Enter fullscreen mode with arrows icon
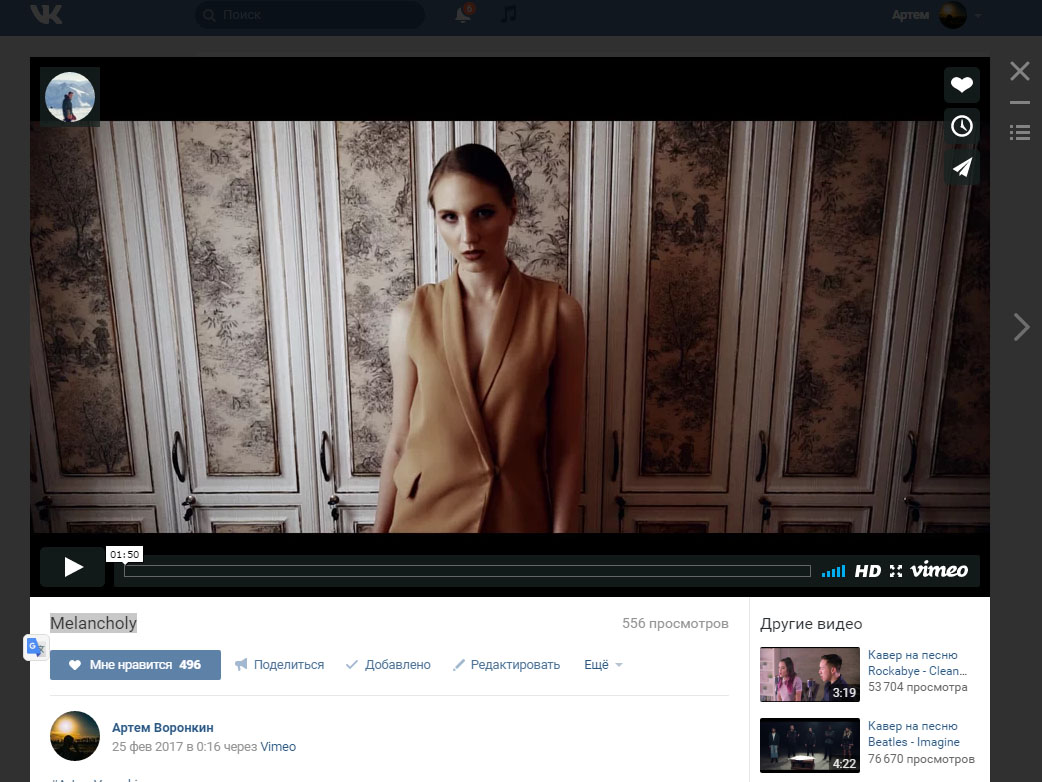 (x=896, y=571)
